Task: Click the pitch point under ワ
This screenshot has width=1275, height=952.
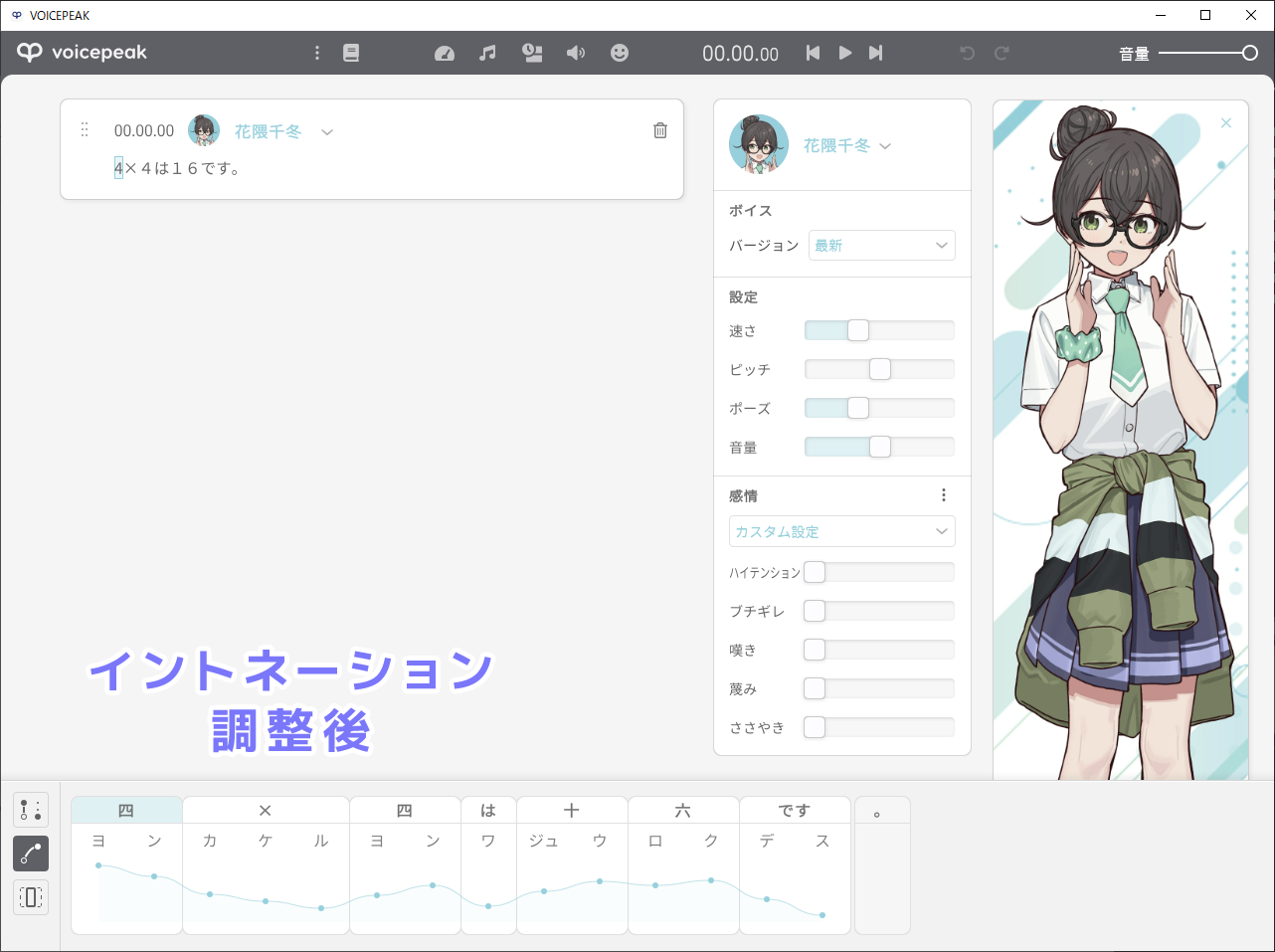Action: (x=488, y=906)
